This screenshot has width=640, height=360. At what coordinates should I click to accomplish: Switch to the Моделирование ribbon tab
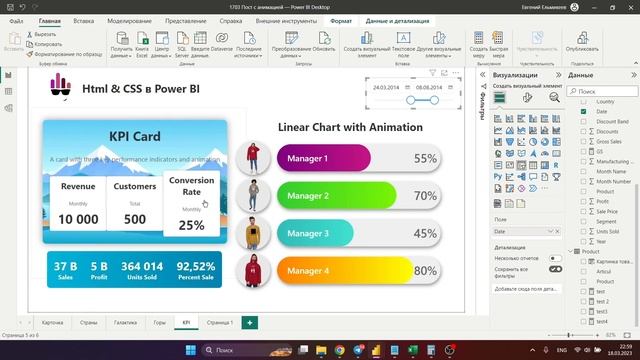pos(129,21)
